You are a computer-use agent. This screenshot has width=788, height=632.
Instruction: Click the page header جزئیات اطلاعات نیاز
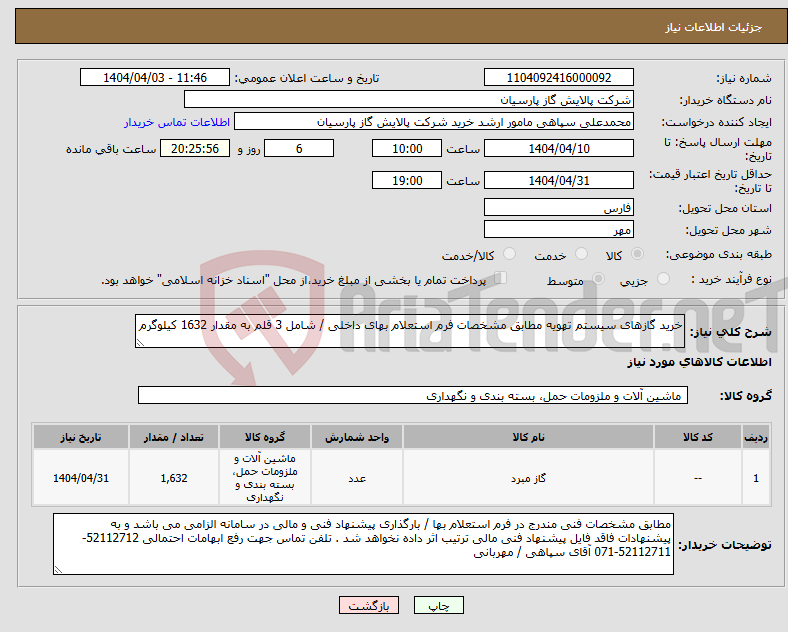coord(714,27)
